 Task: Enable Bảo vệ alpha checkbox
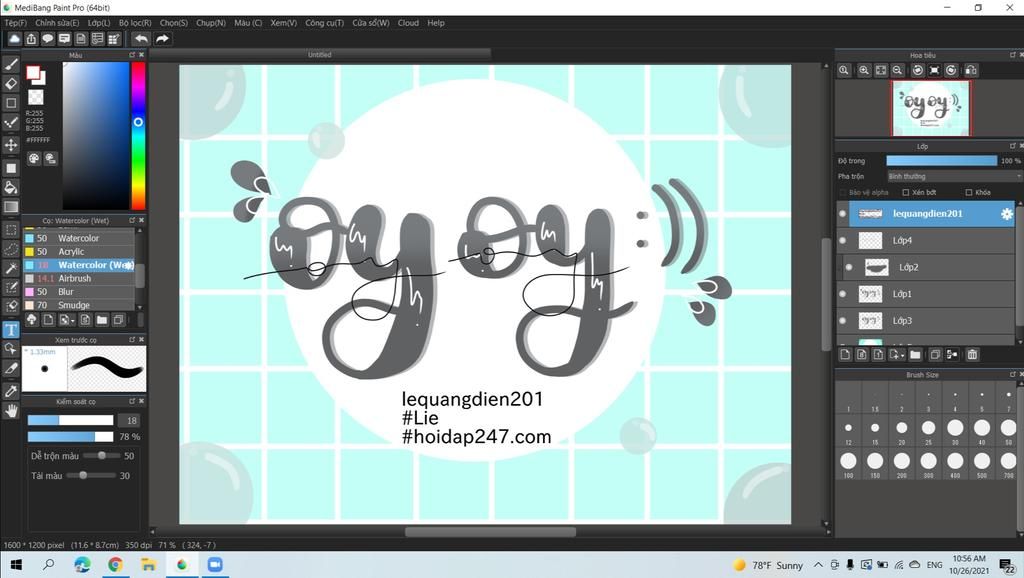click(x=842, y=193)
